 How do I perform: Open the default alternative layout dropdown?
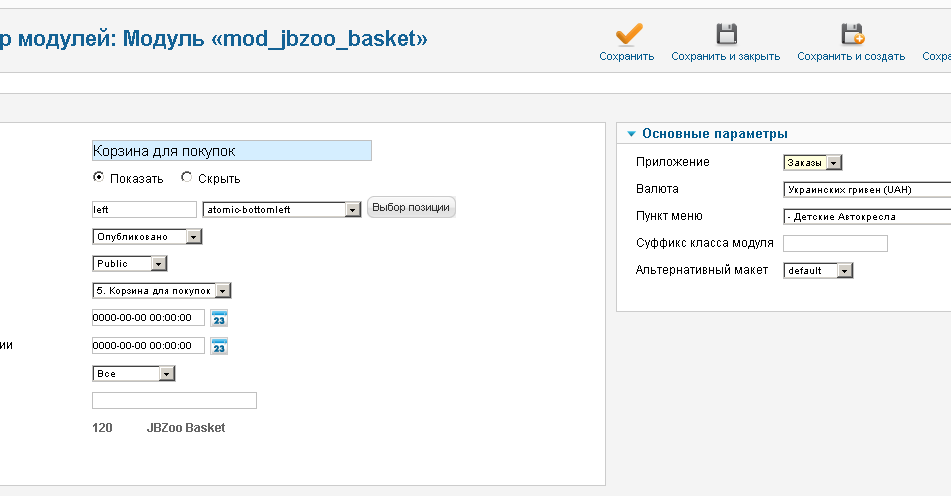844,271
